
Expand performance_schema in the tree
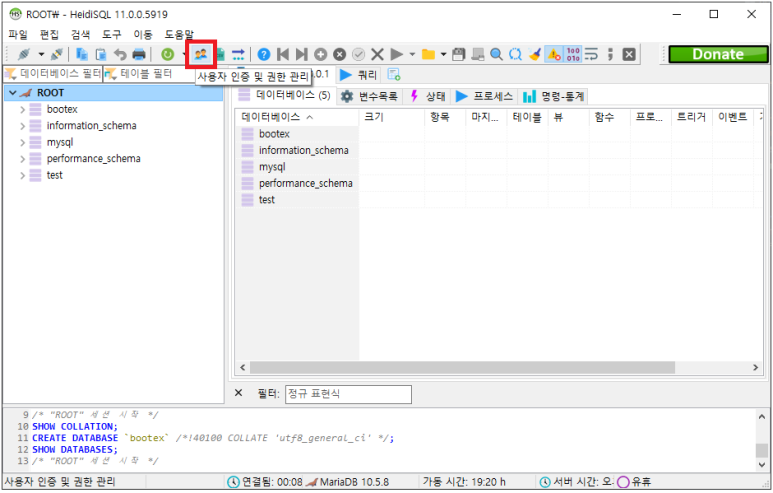pos(22,159)
